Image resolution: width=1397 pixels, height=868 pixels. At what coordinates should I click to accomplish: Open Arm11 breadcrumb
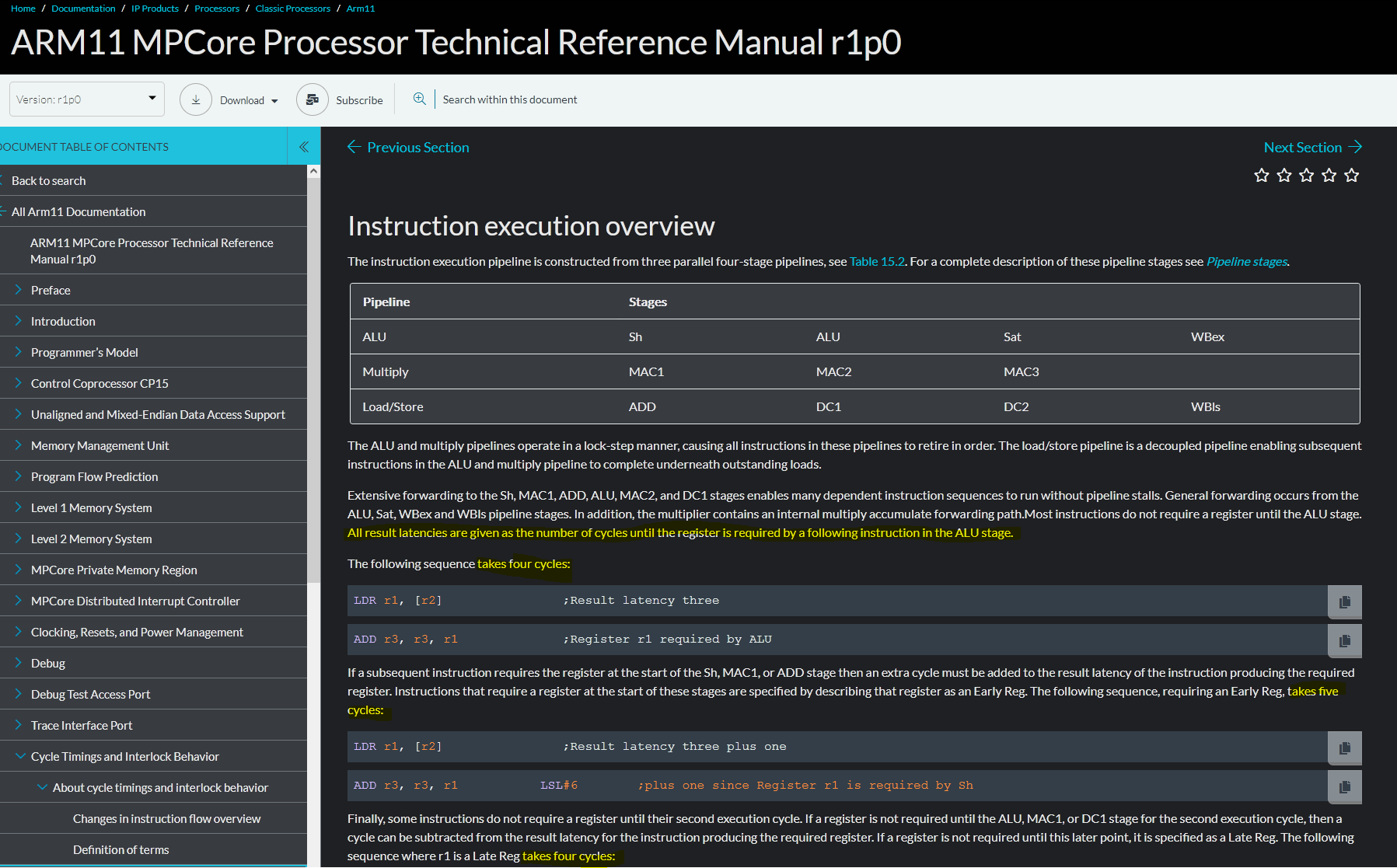[361, 9]
